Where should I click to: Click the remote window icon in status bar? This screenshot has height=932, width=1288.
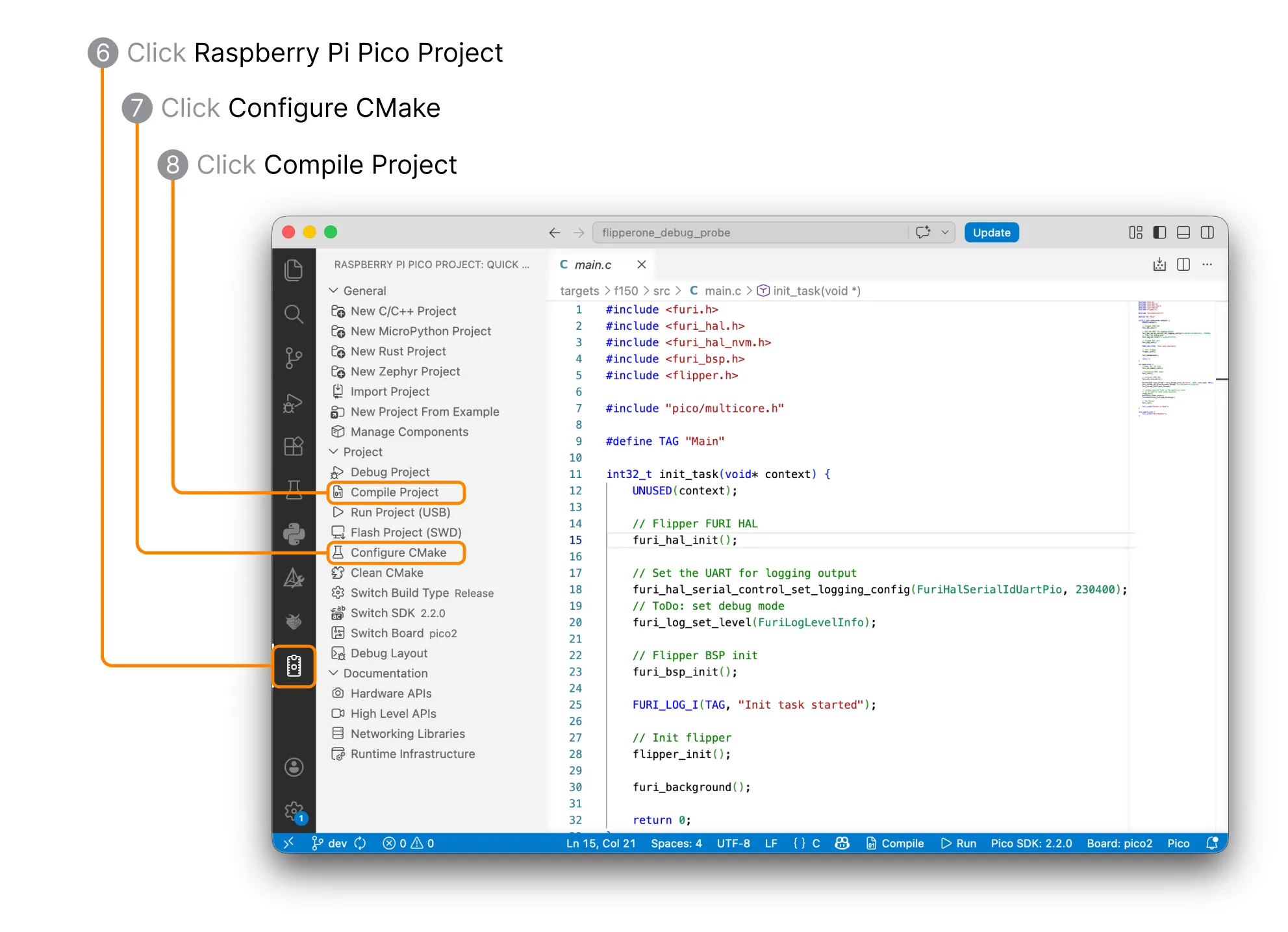click(289, 843)
